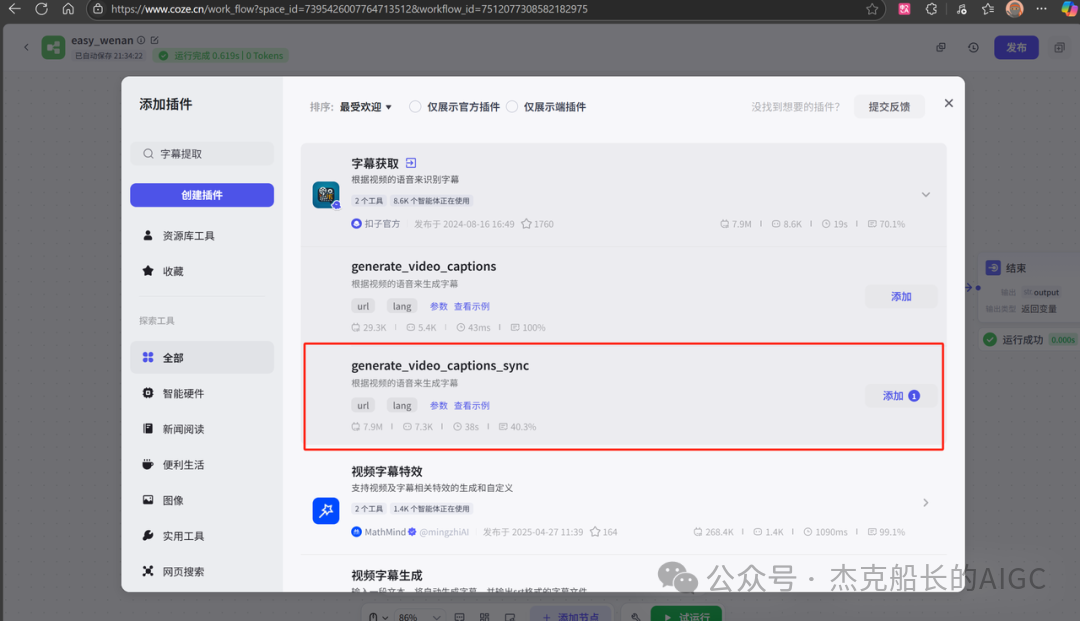This screenshot has width=1080, height=621.
Task: Click the 运行成功 status badge
Action: click(1029, 339)
